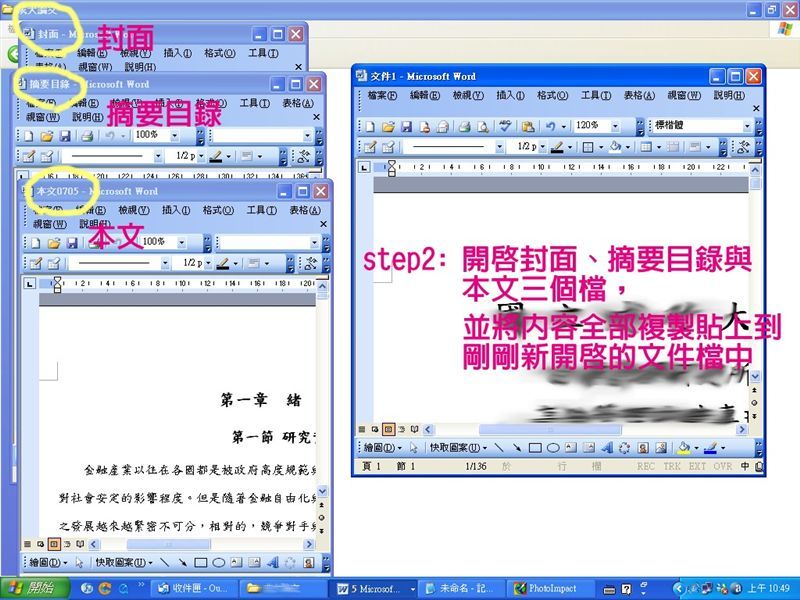The height and width of the screenshot is (600, 800).
Task: Open 繪圖(D) Draw menu button in 文件1
Action: coord(383,448)
